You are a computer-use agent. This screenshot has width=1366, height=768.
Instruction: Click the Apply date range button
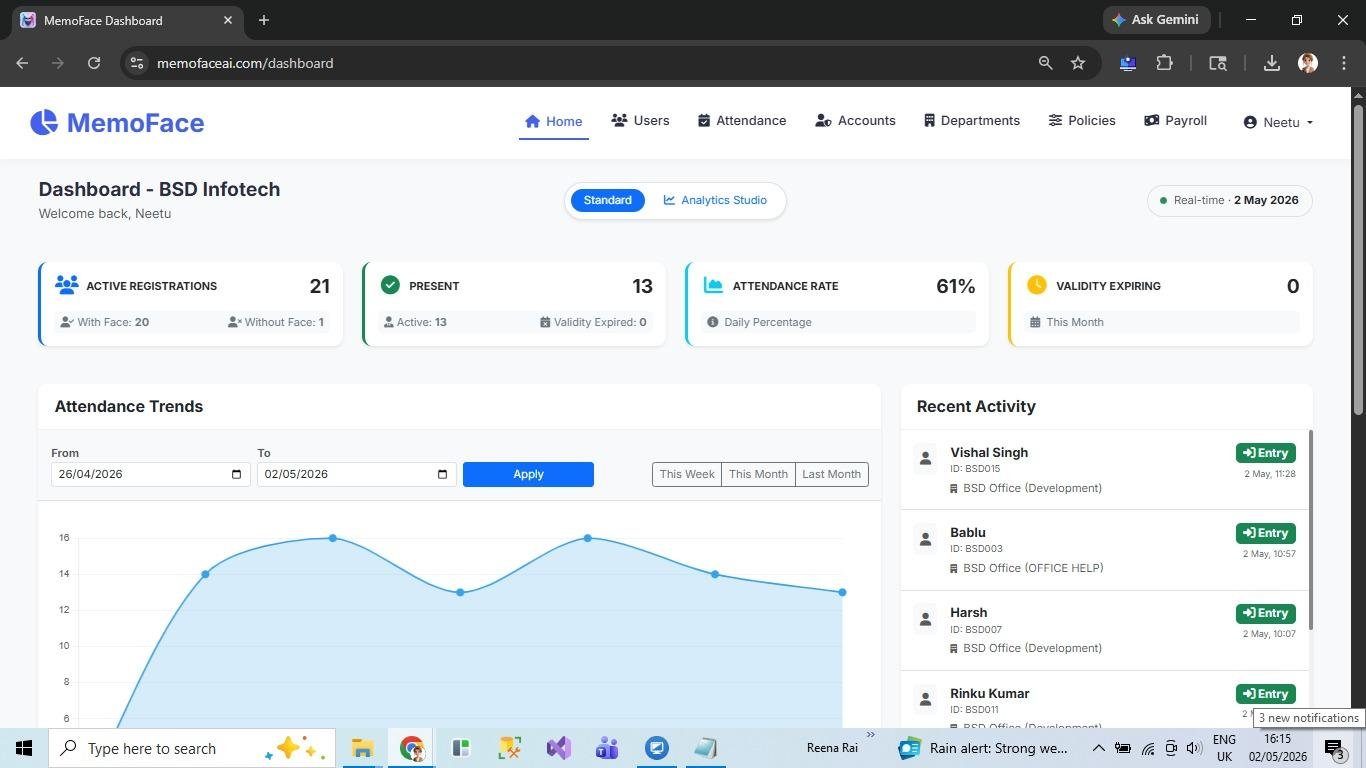[x=528, y=474]
